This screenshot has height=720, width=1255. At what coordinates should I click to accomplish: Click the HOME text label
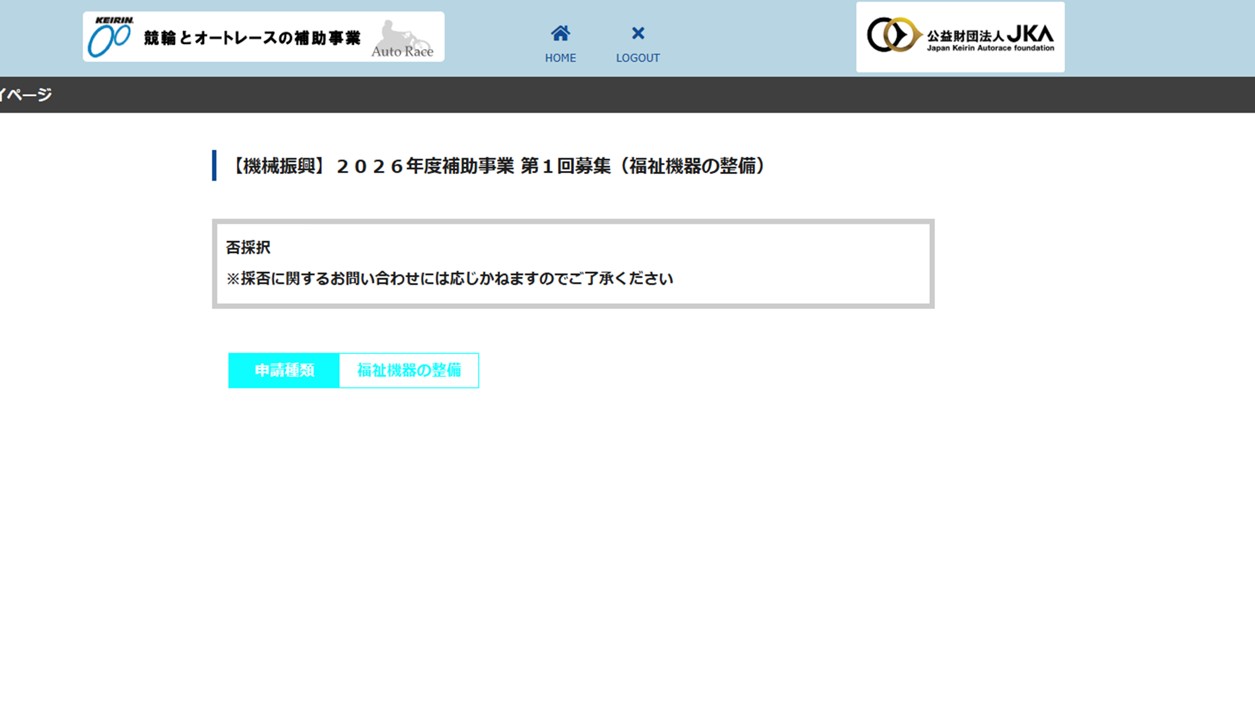[560, 58]
